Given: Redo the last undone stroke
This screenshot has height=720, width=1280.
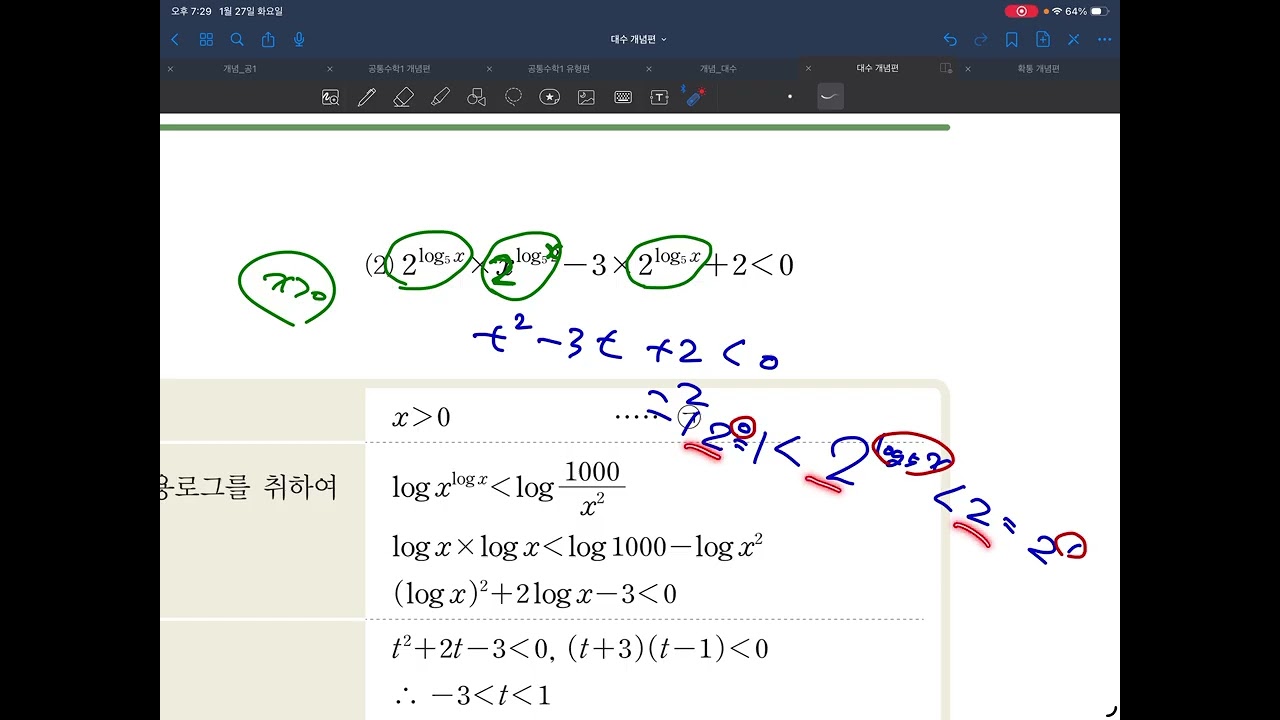Looking at the screenshot, I should click(x=981, y=40).
